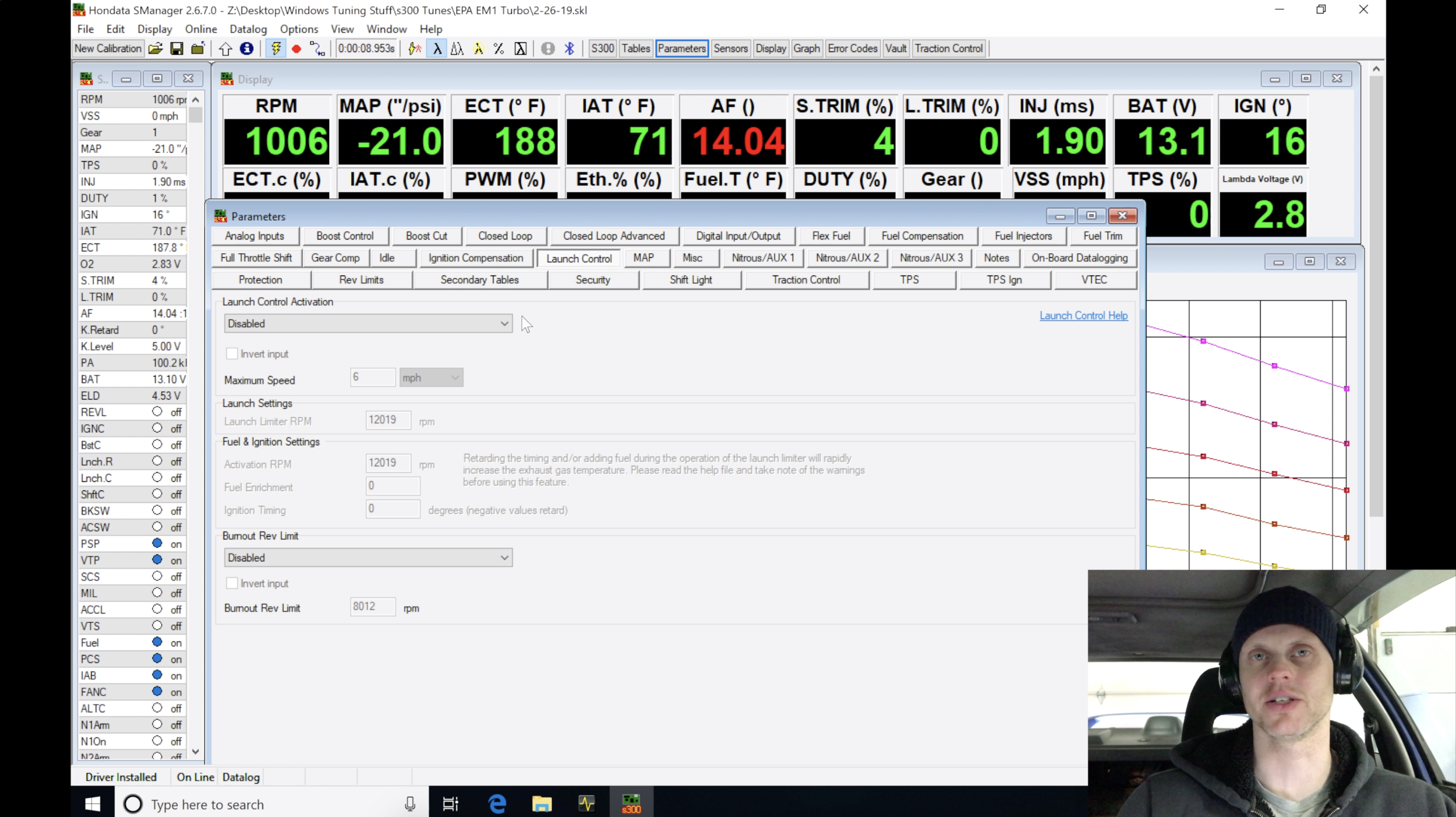Screen dimensions: 1456x817
Task: Click the waveform monitor taskbar icon
Action: (586, 804)
